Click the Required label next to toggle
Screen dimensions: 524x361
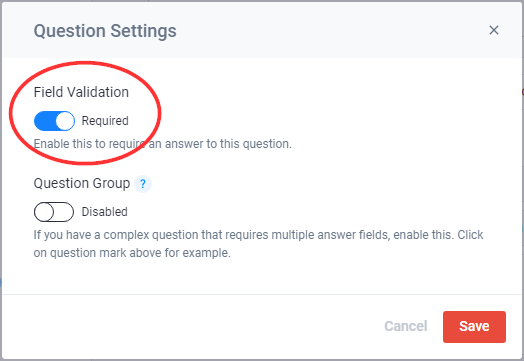105,121
